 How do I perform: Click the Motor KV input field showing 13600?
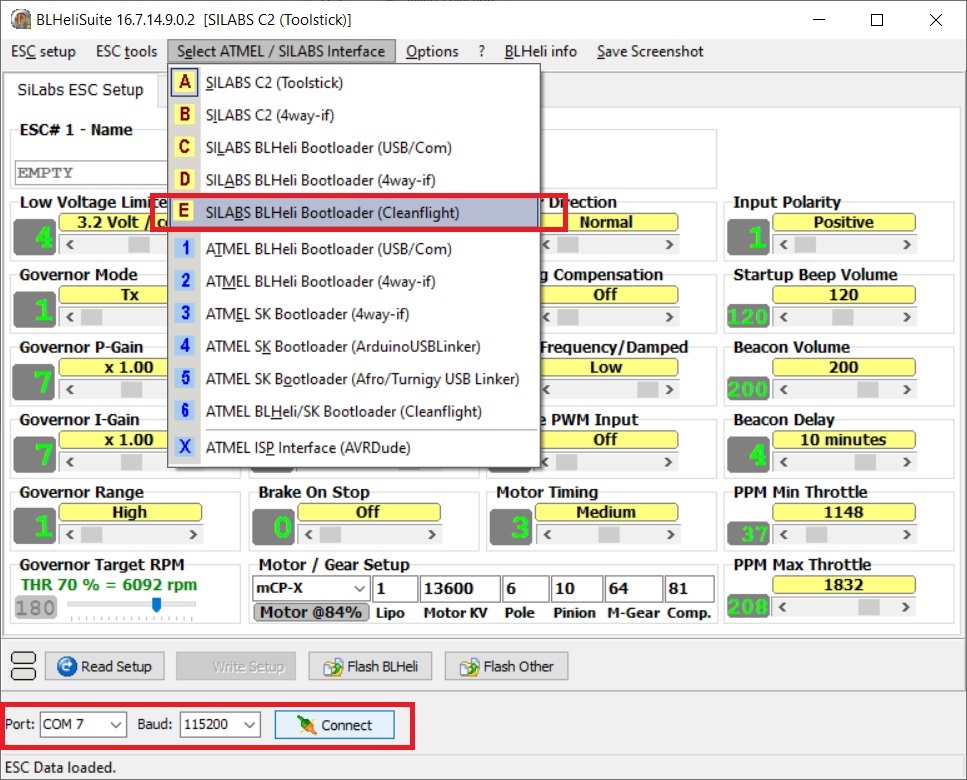(x=459, y=588)
